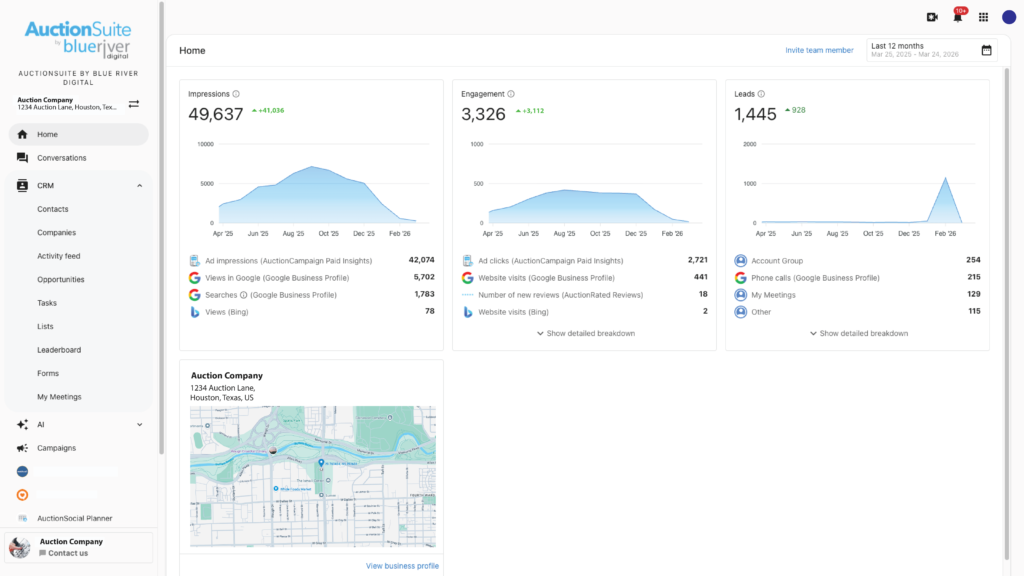Screen dimensions: 1024x576
Task: Go to Opportunities in CRM menu
Action: coord(61,280)
